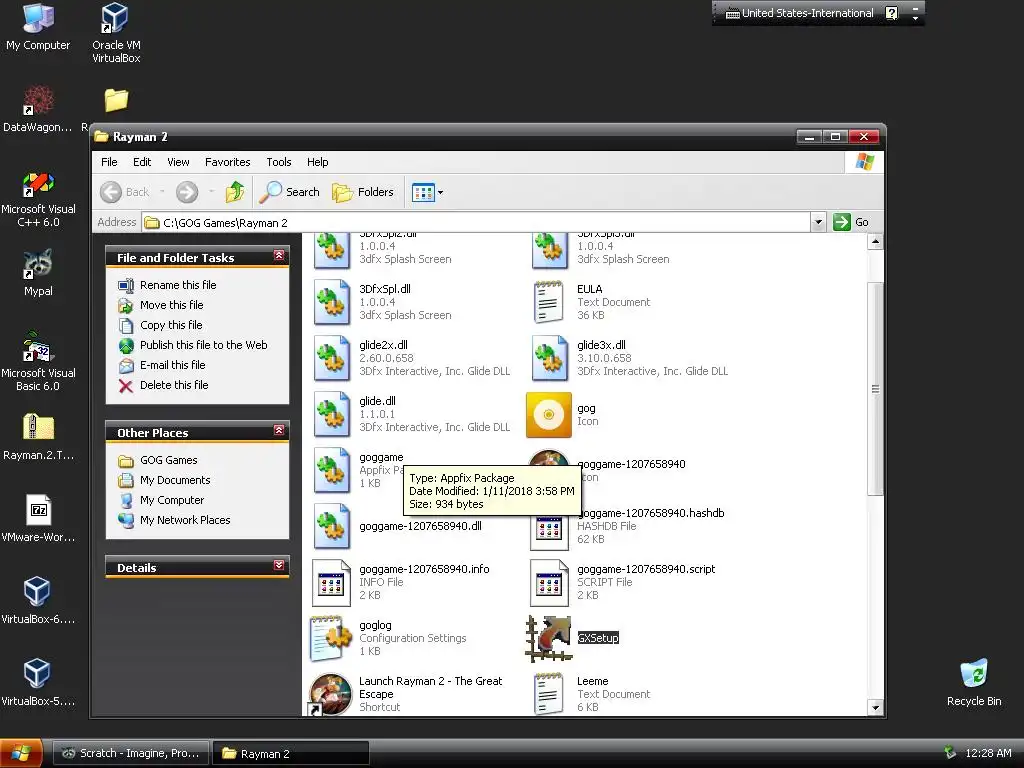Select the goggame-1207658940.script file icon
1024x768 pixels.
(549, 583)
